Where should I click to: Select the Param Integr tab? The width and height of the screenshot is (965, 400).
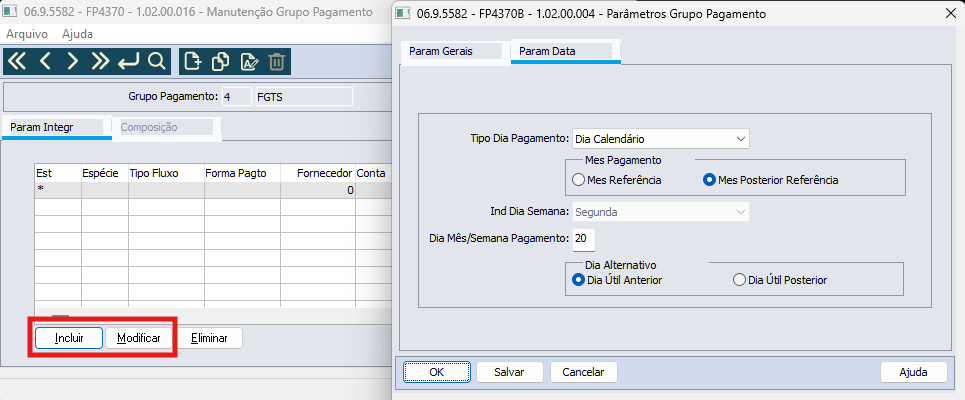56,127
